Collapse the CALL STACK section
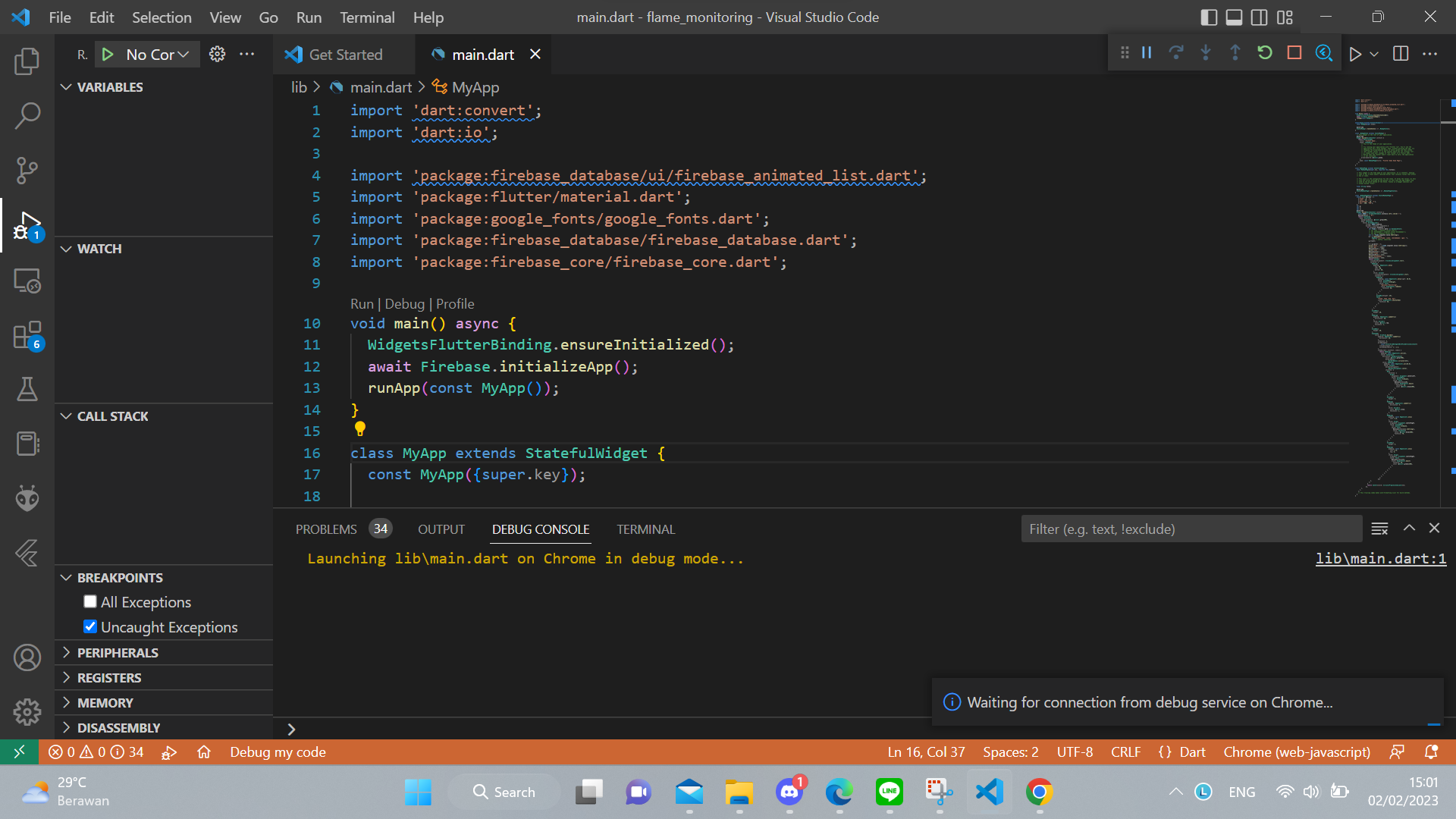This screenshot has height=819, width=1456. (112, 416)
